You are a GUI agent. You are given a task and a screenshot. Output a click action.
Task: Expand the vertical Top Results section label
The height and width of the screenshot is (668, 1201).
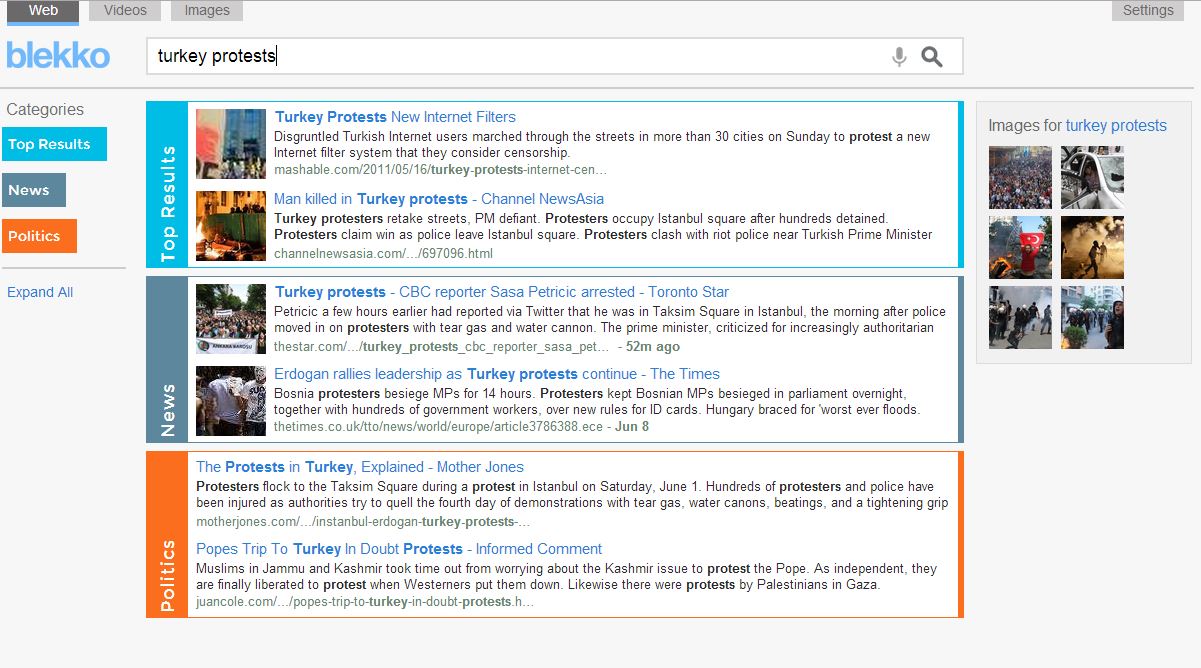click(167, 204)
